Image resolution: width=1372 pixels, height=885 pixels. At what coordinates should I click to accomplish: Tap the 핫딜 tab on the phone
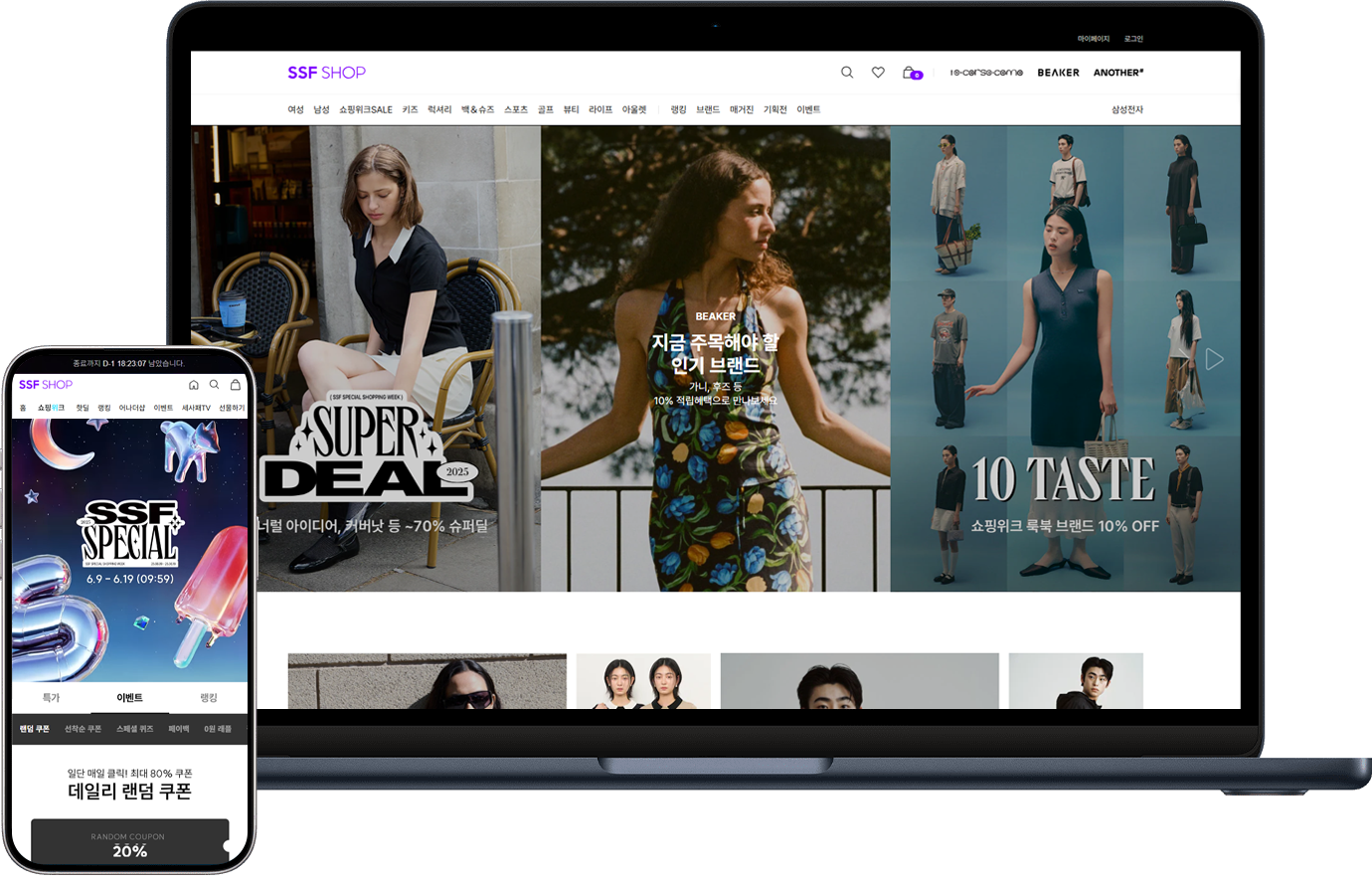click(x=83, y=408)
